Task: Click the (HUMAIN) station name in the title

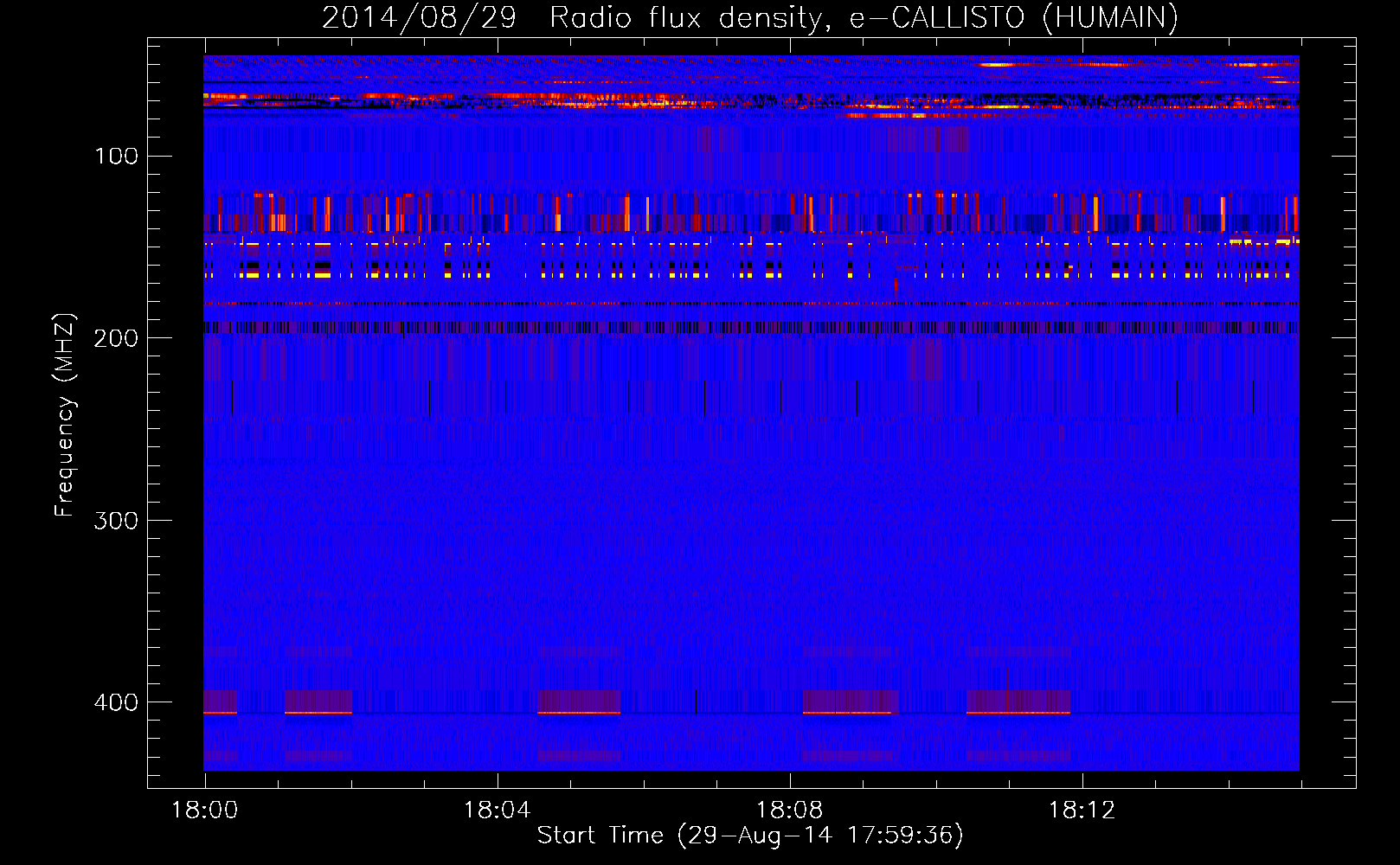Action: click(x=1110, y=17)
